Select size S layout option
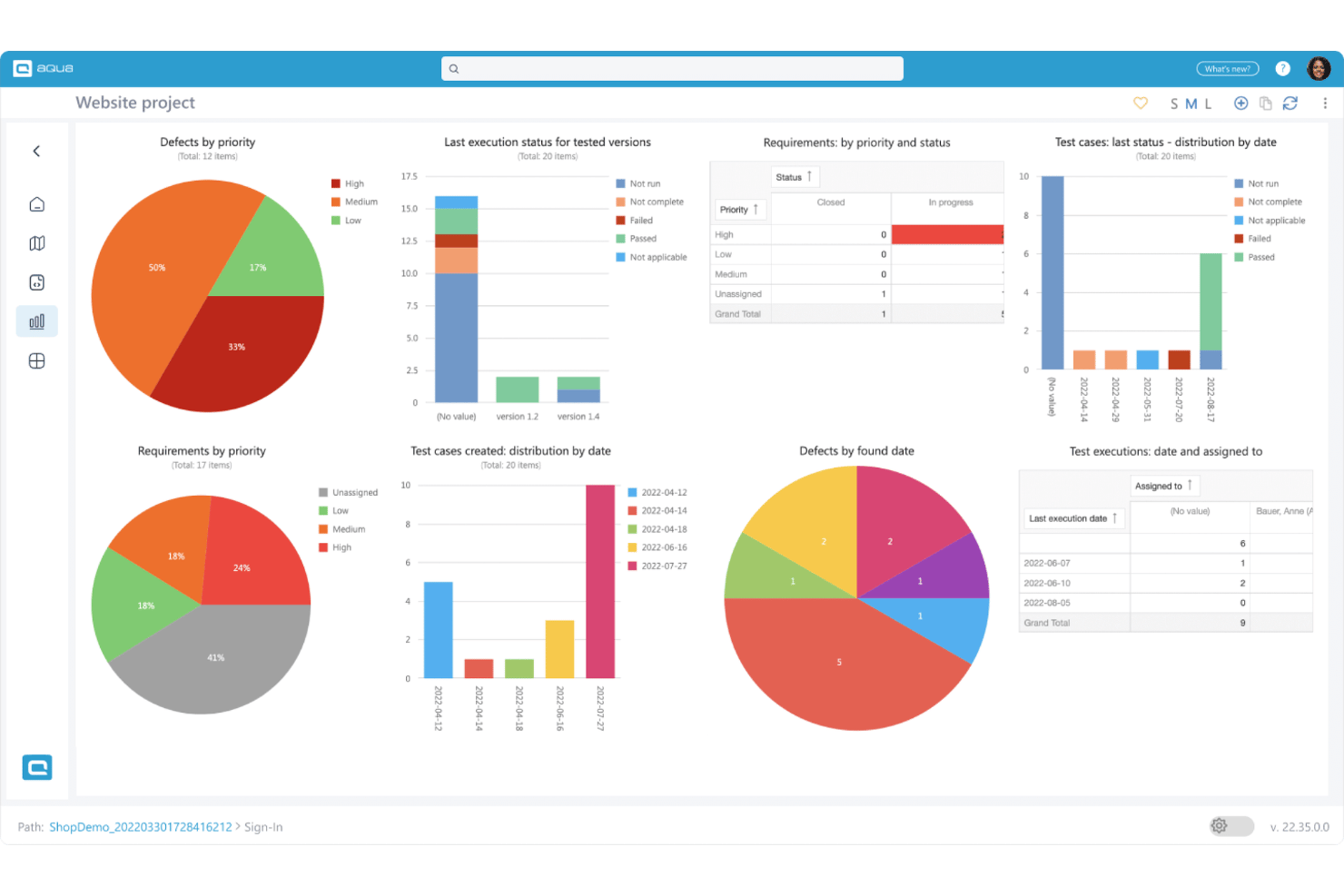 tap(1174, 104)
